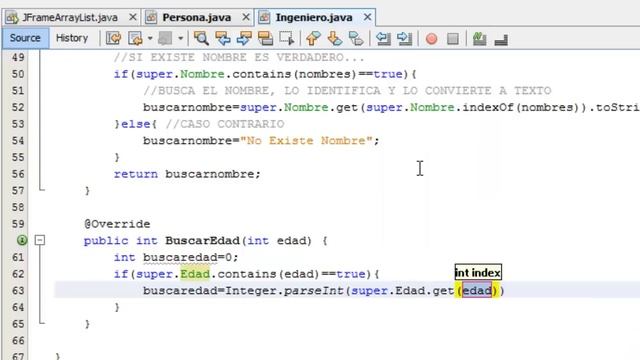The image size is (640, 360).
Task: Click "No Existe Nombre" string literal
Action: (306, 141)
